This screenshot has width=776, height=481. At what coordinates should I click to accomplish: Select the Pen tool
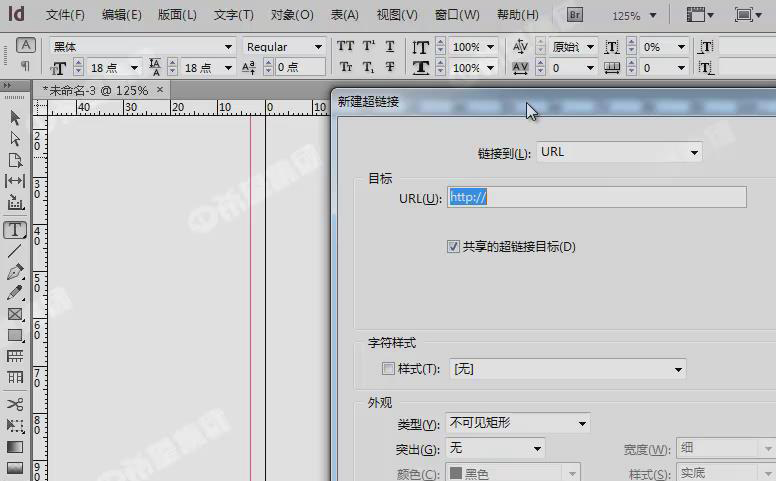coord(15,272)
